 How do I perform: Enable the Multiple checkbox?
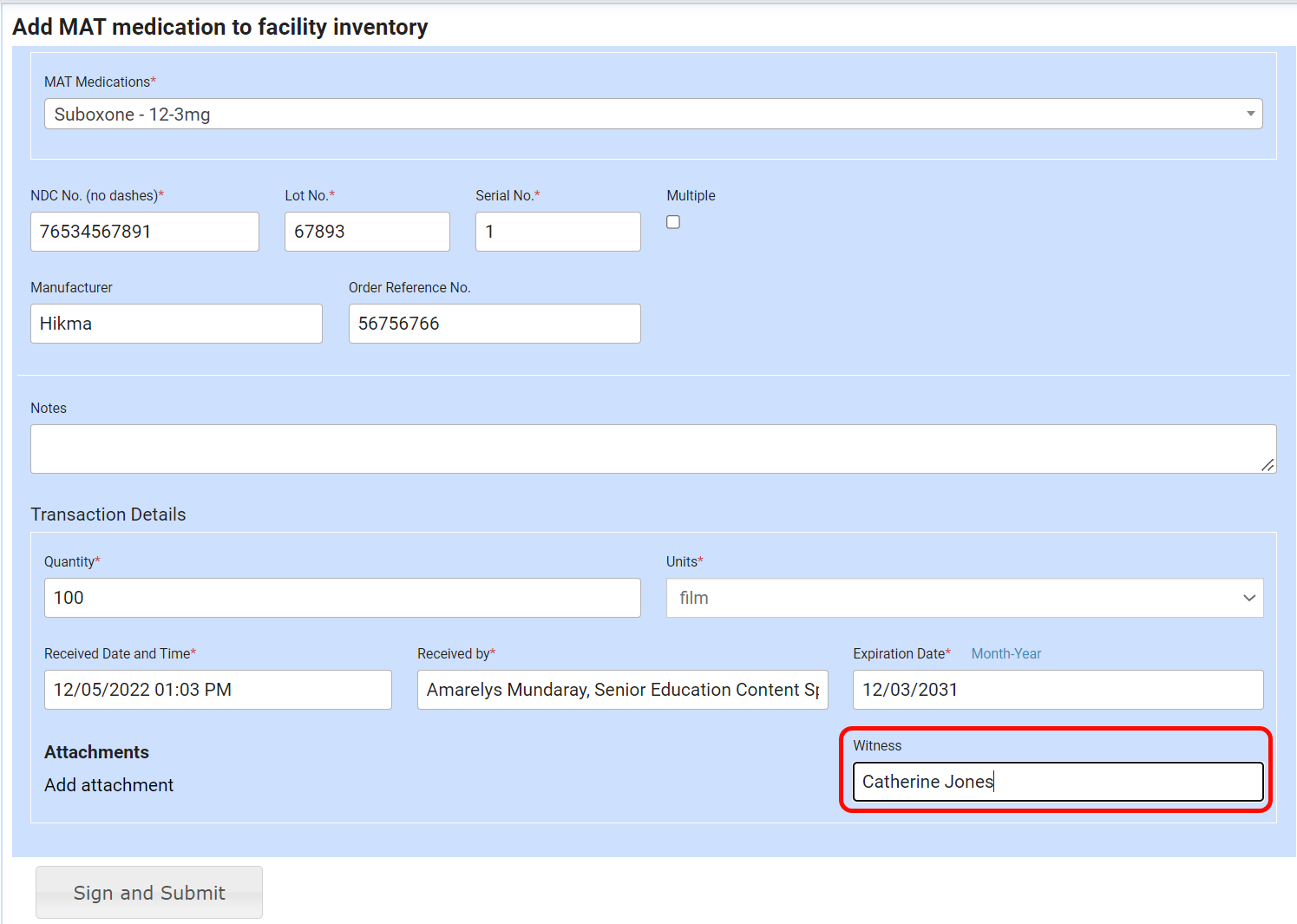[x=673, y=222]
